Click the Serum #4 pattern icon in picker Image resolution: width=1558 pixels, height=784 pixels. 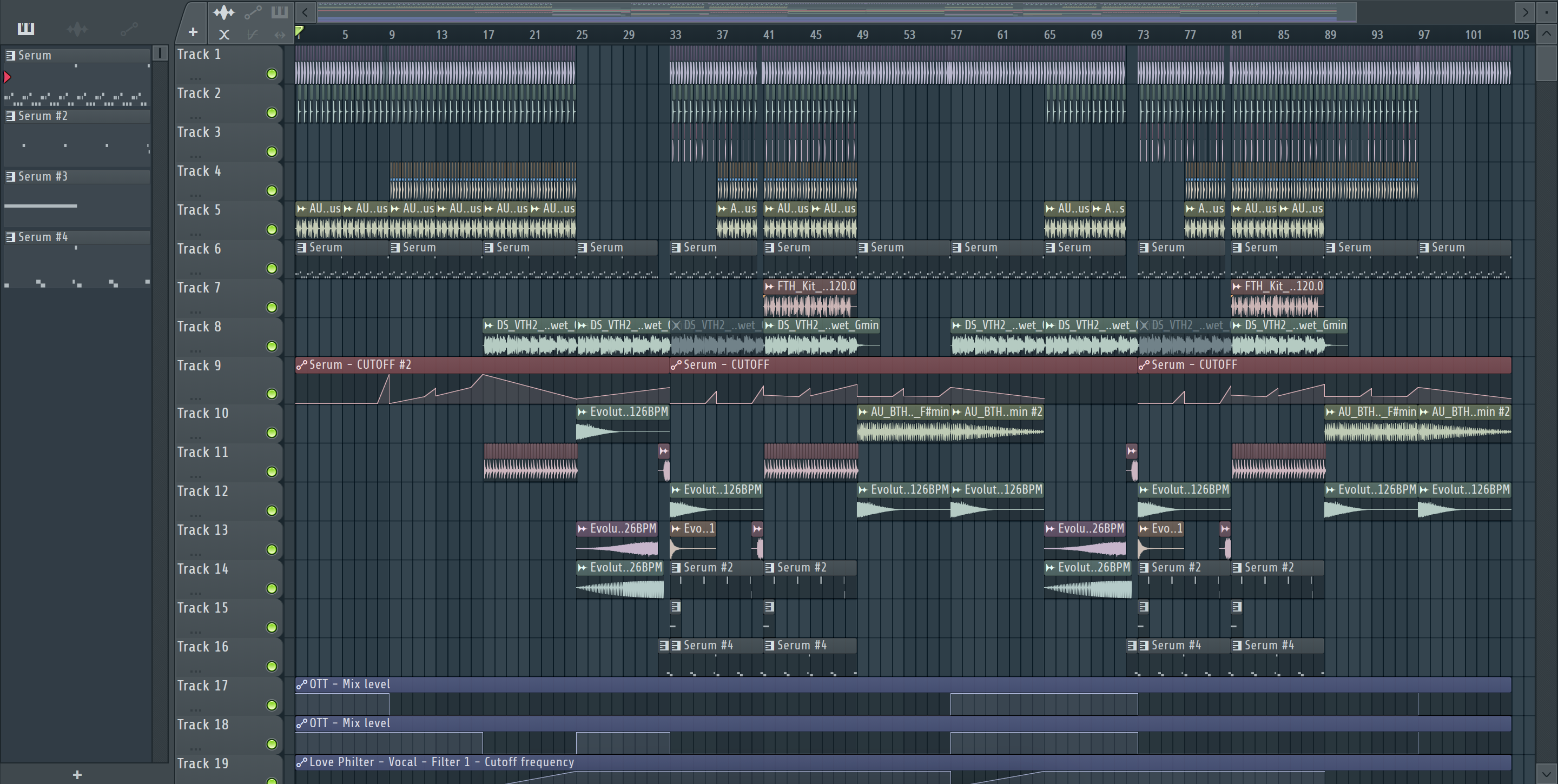[10, 237]
